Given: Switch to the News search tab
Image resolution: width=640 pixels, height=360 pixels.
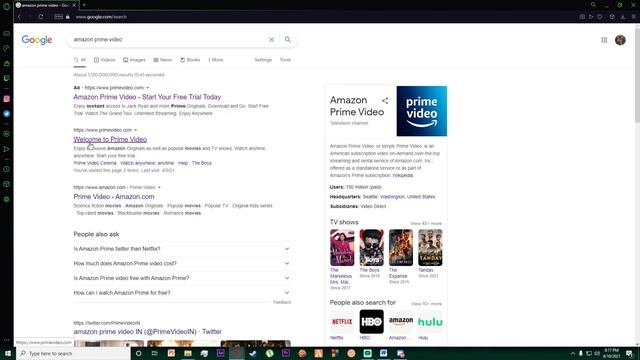Looking at the screenshot, I should (163, 60).
